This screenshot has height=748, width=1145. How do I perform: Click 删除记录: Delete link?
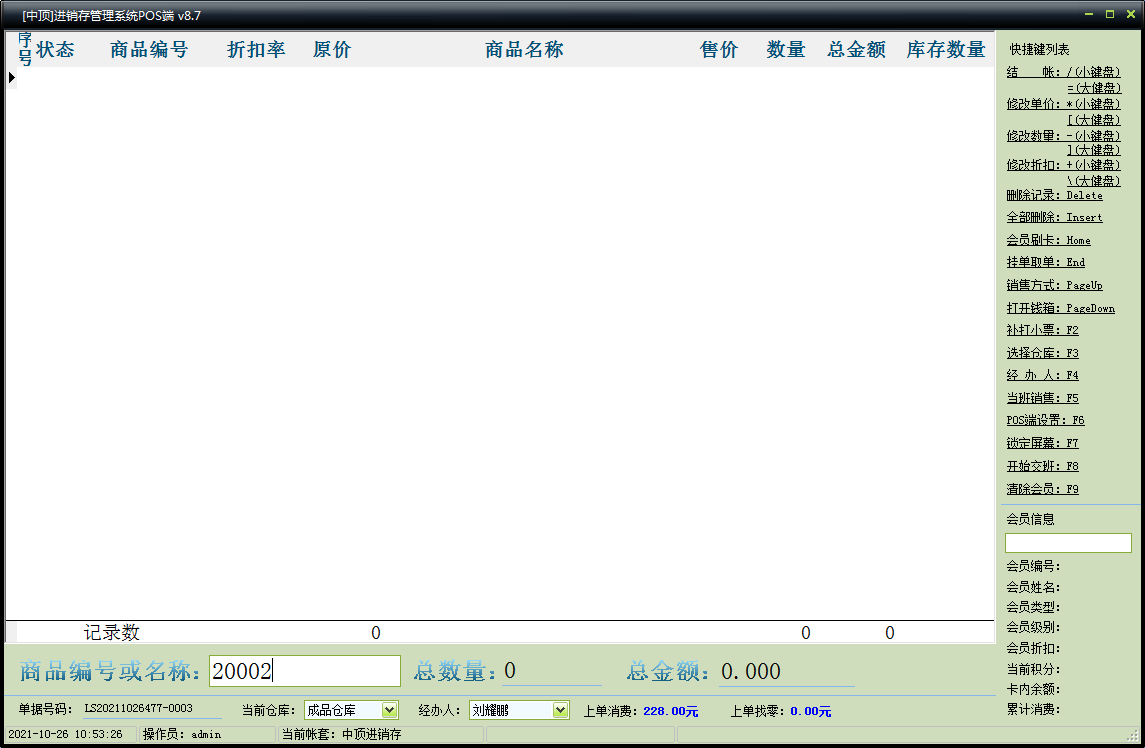click(1054, 196)
